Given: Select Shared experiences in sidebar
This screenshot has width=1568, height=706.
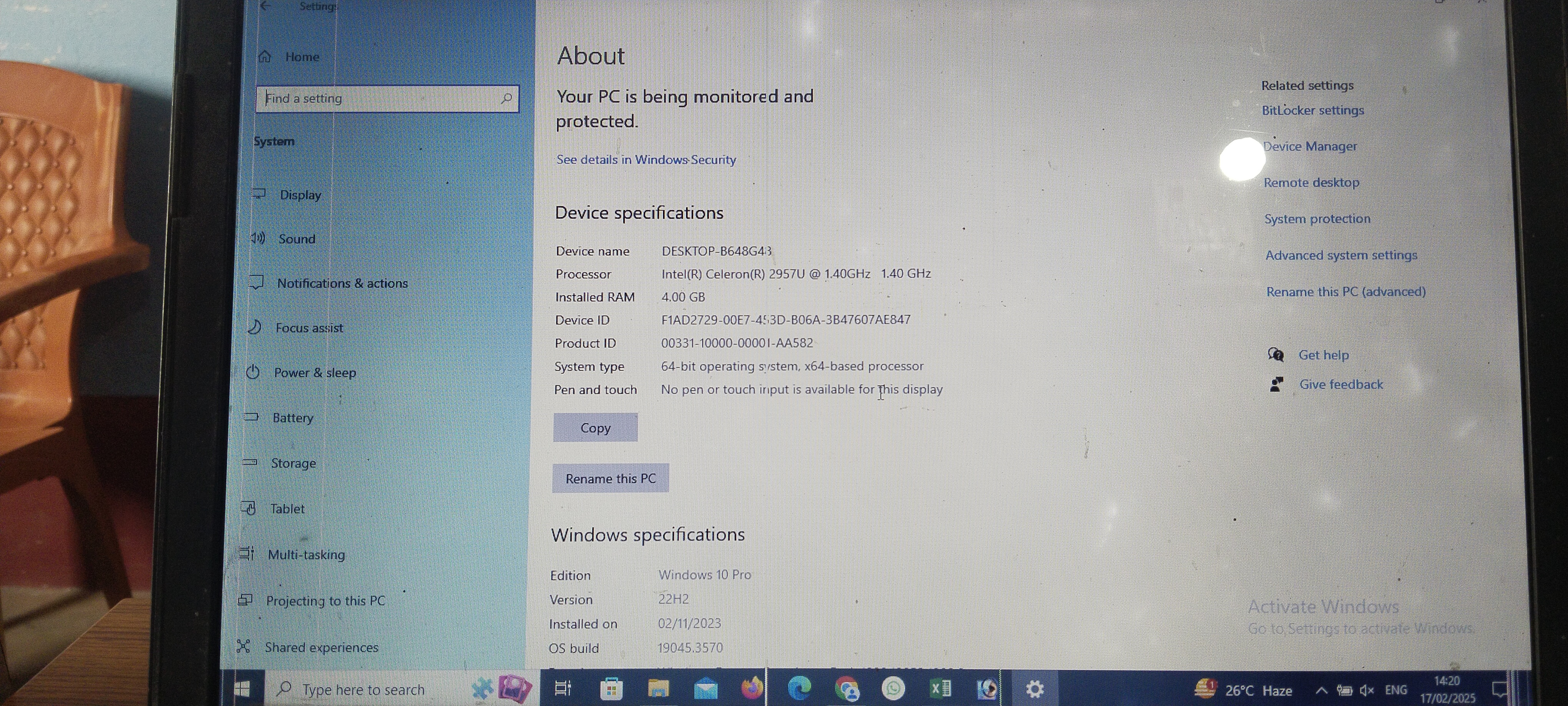Looking at the screenshot, I should (x=307, y=648).
